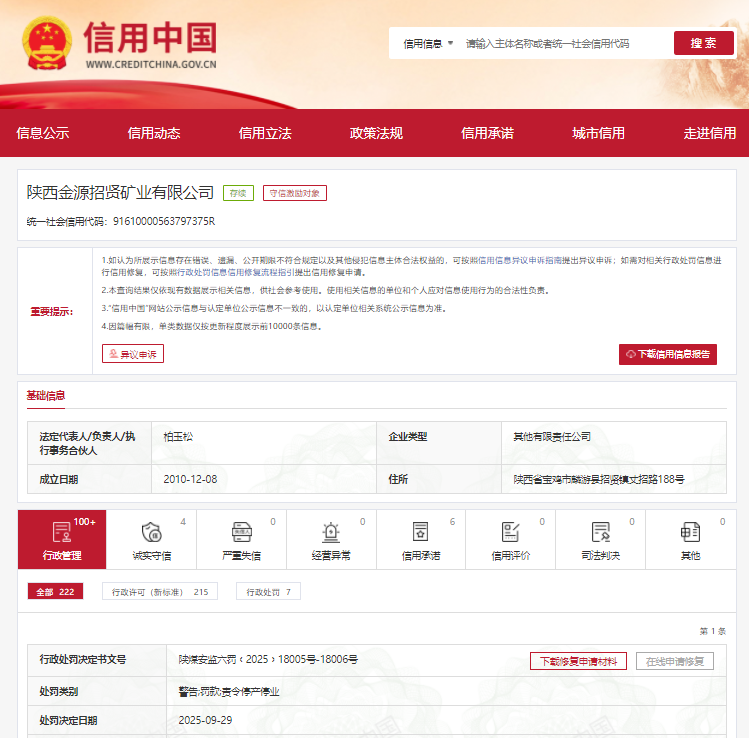This screenshot has height=738, width=749.
Task: Click the 在线申请修复 button
Action: pyautogui.click(x=675, y=661)
